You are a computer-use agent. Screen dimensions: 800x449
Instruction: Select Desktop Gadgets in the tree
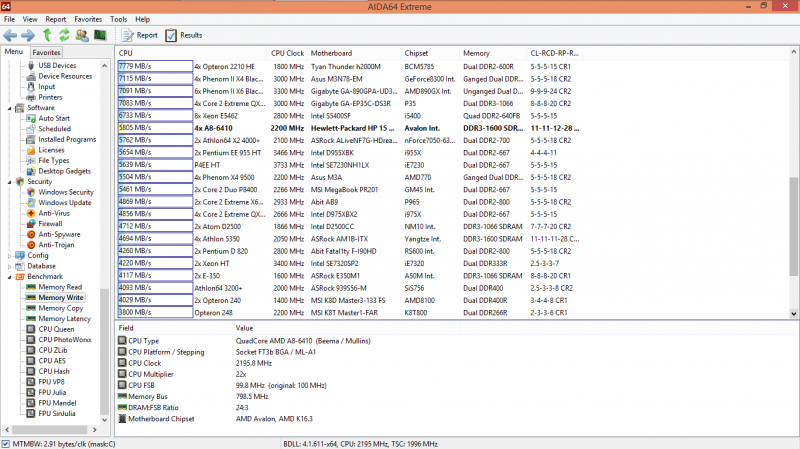[x=64, y=171]
